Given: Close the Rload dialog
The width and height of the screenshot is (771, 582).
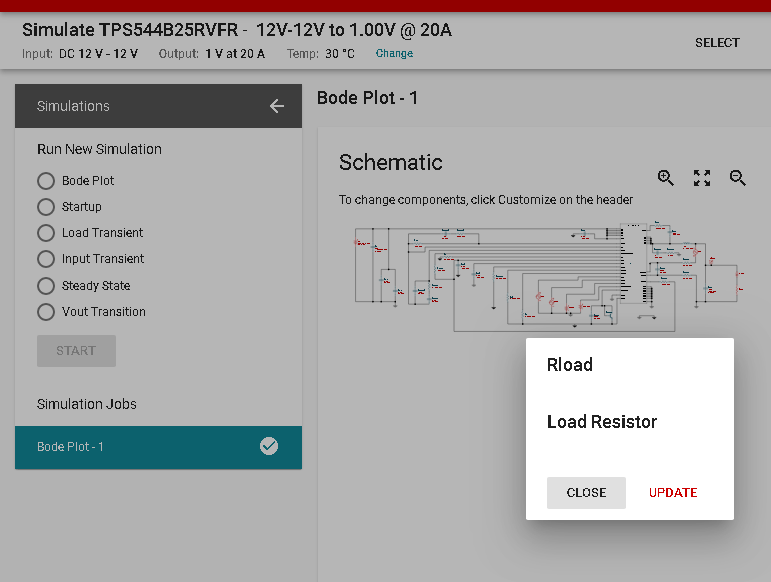Looking at the screenshot, I should point(586,493).
